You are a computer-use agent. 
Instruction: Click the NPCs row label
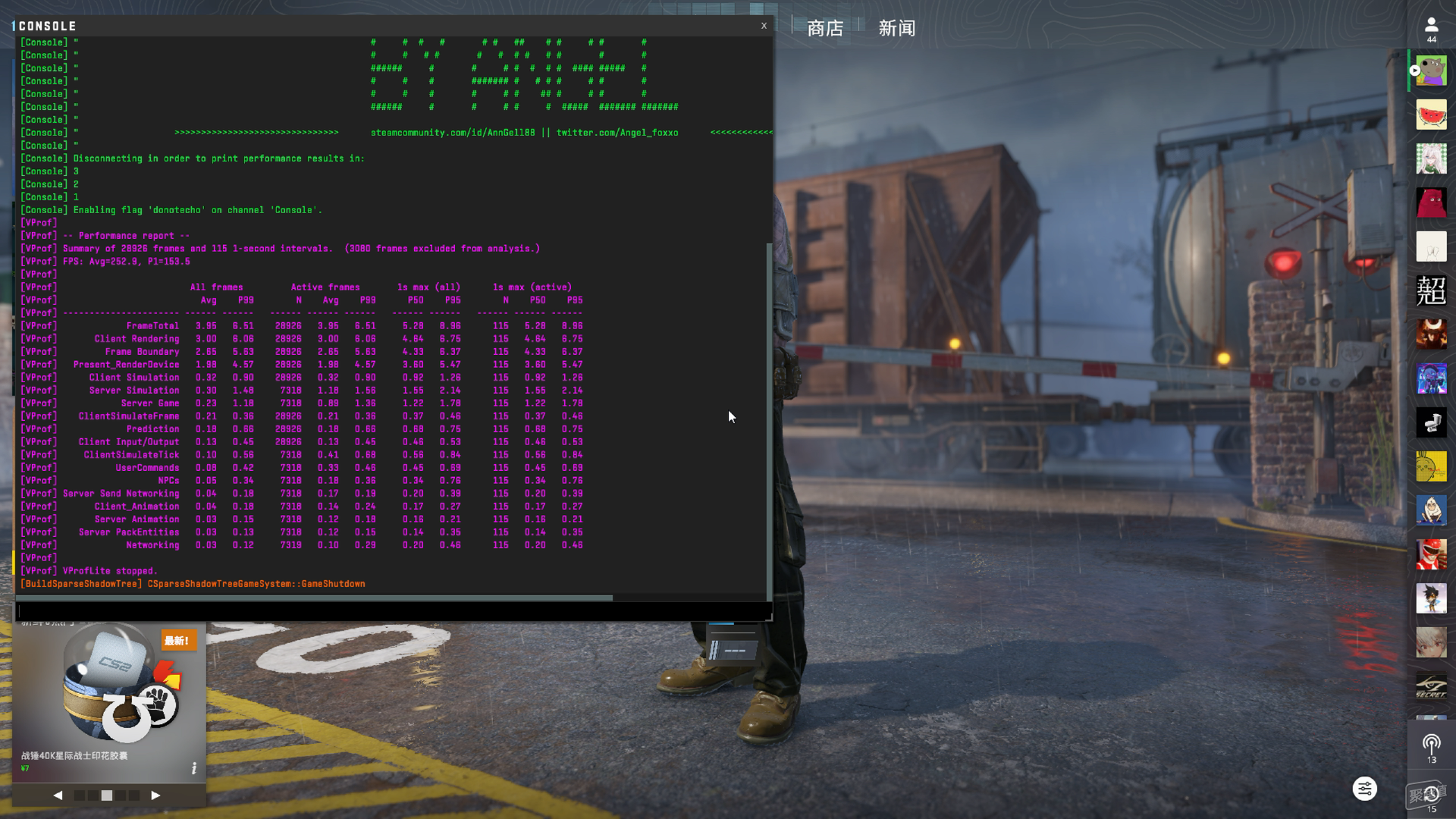coord(169,481)
